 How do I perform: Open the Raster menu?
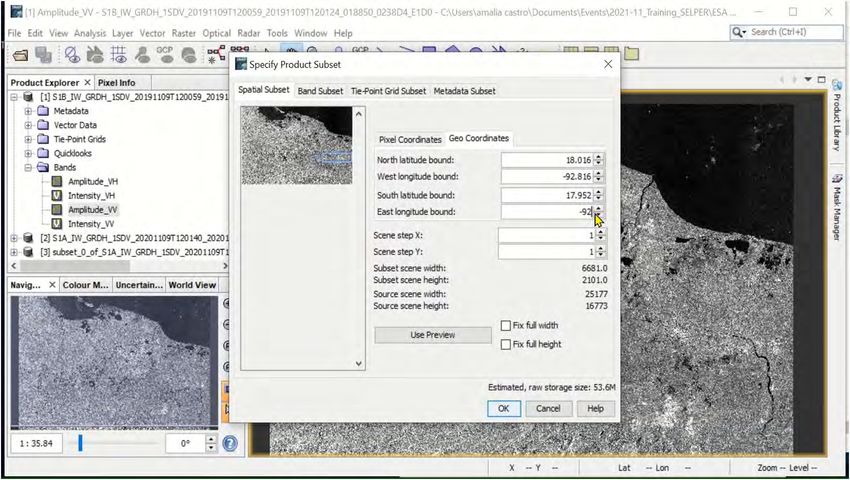[183, 33]
